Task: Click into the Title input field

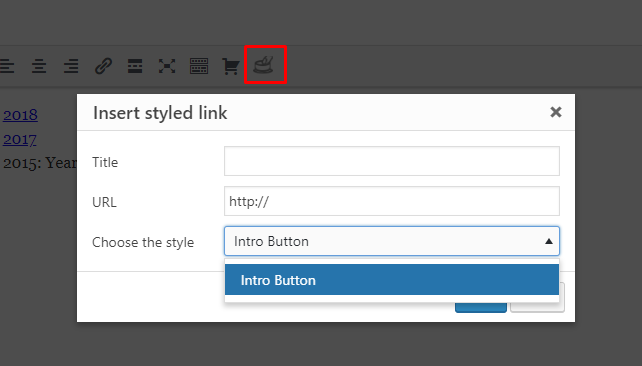Action: 392,161
